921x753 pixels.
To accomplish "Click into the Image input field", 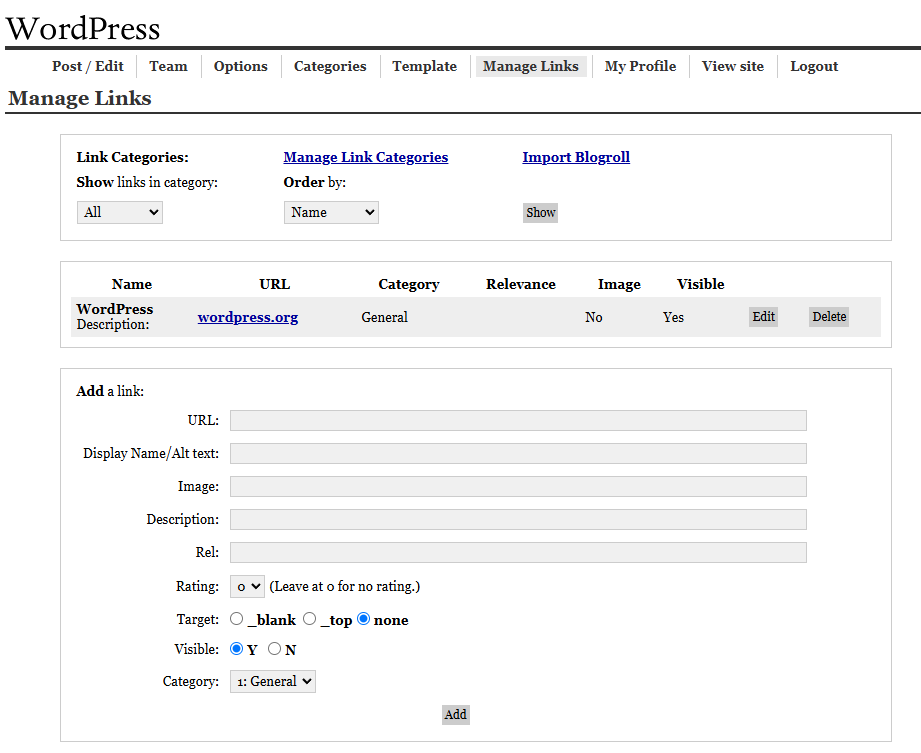I will coord(518,486).
